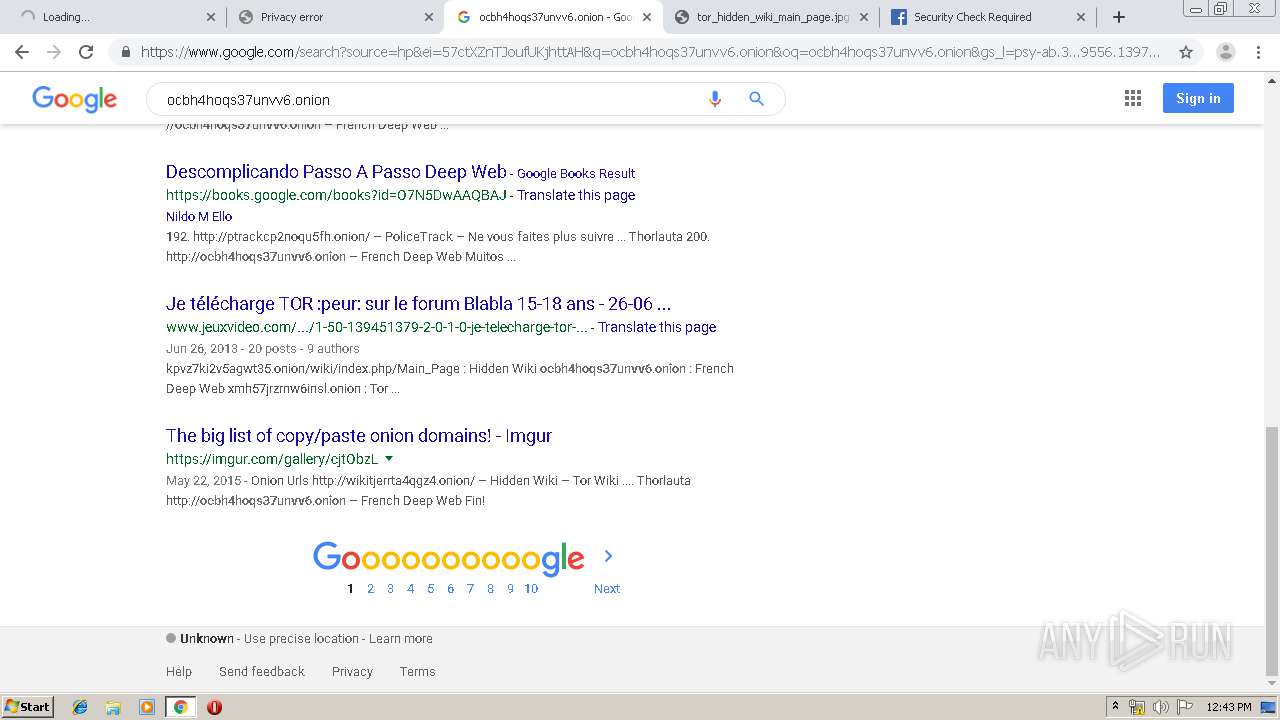This screenshot has width=1280, height=720.
Task: Click the next page chevron arrow
Action: [x=608, y=556]
